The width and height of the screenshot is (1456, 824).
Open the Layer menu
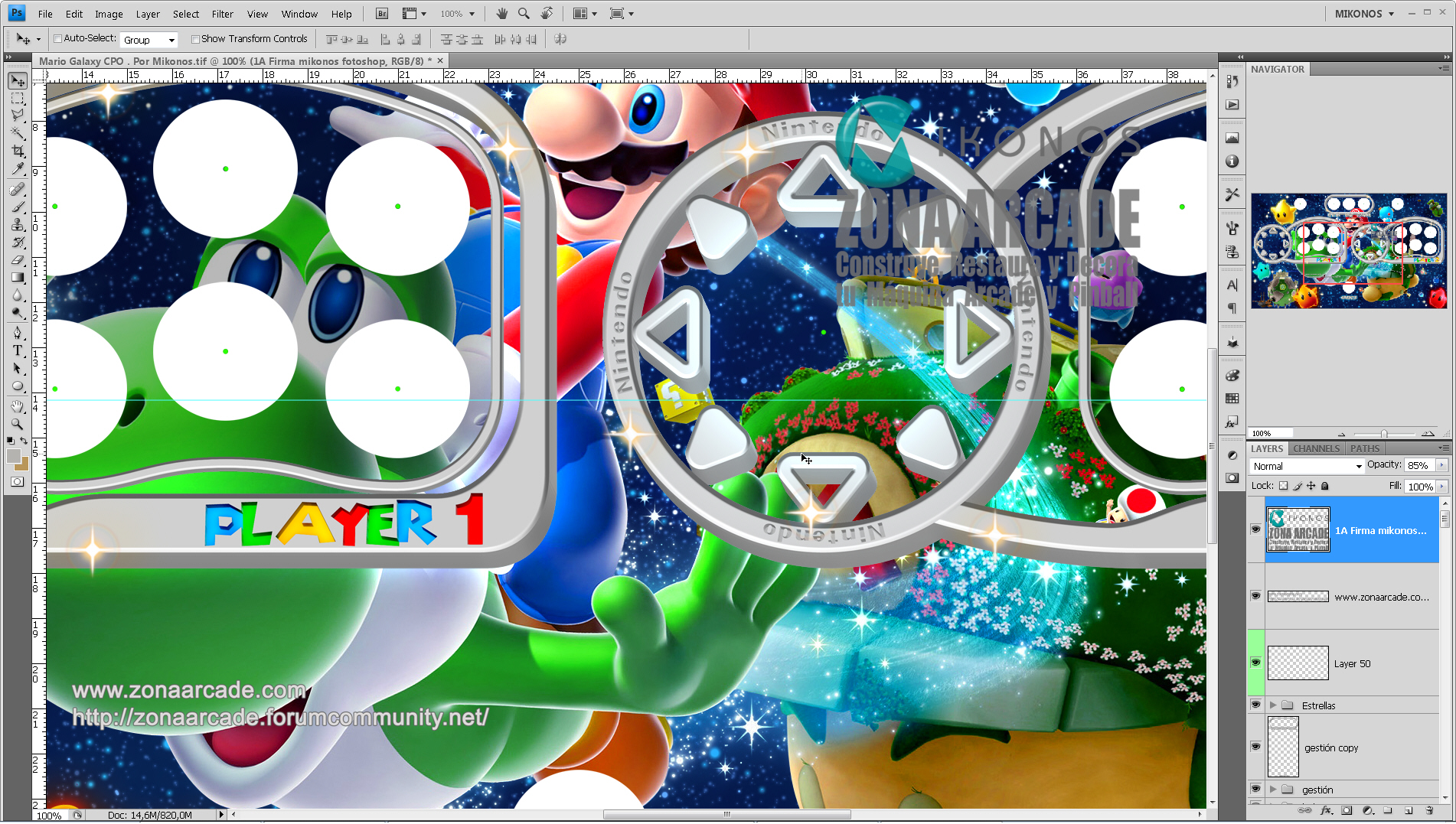pos(148,14)
